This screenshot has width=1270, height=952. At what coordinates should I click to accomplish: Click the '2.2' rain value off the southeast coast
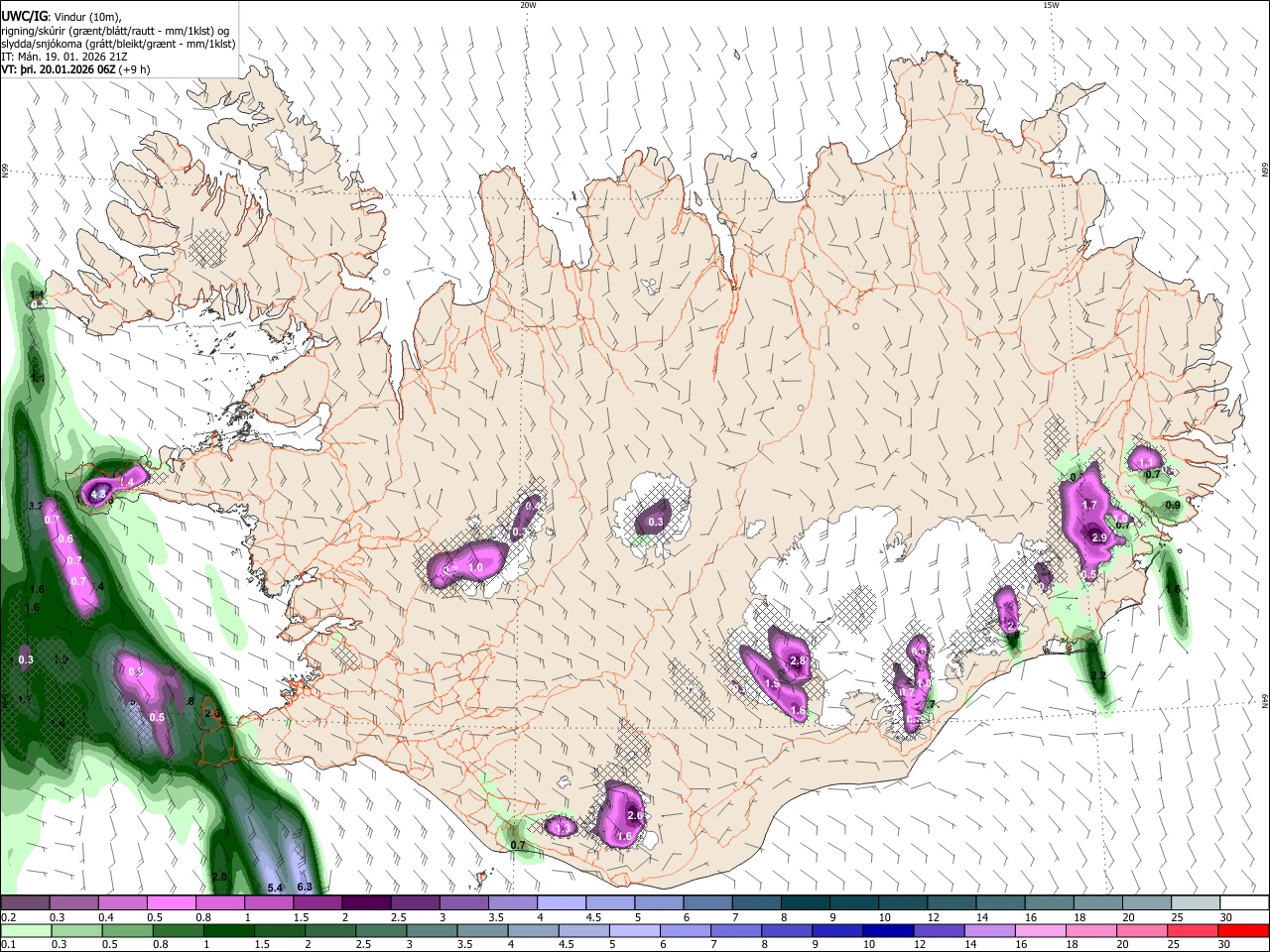1098,675
